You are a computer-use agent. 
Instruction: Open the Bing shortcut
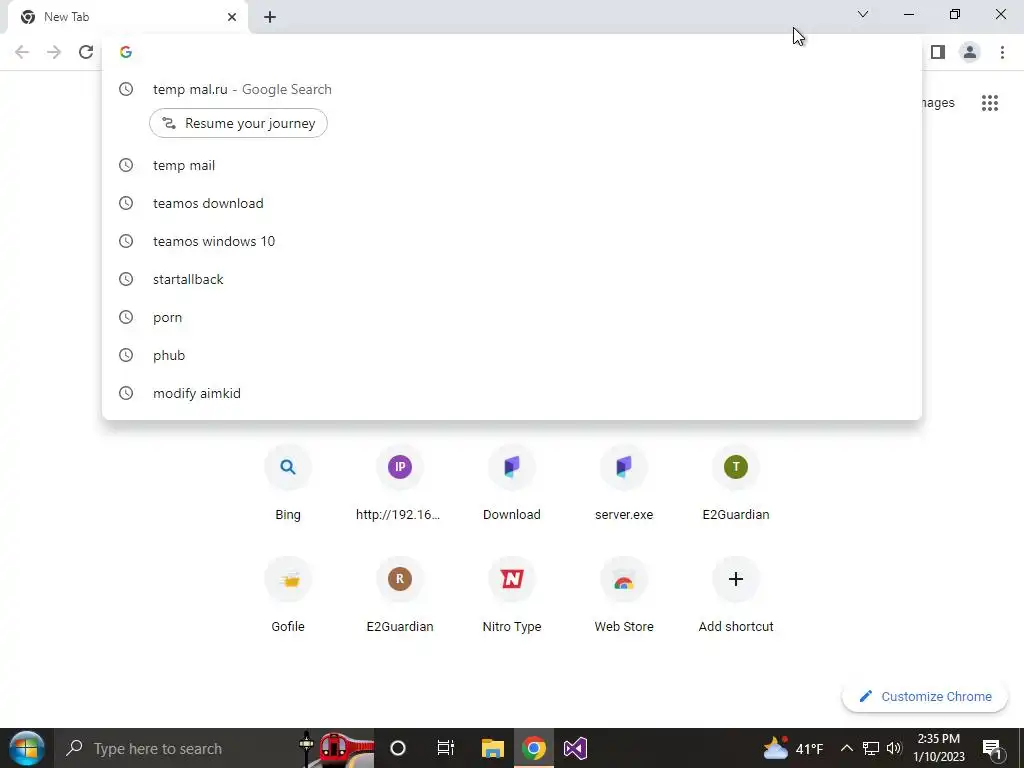point(287,483)
